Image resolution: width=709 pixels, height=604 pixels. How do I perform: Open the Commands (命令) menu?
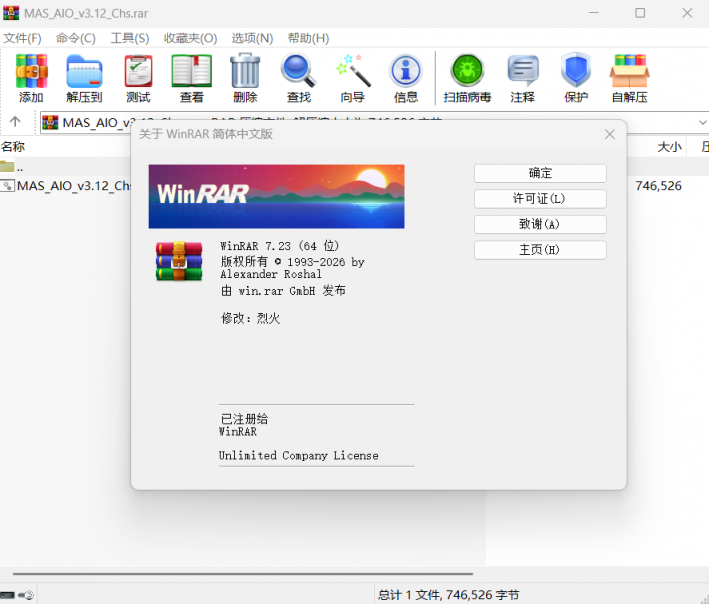pos(76,38)
